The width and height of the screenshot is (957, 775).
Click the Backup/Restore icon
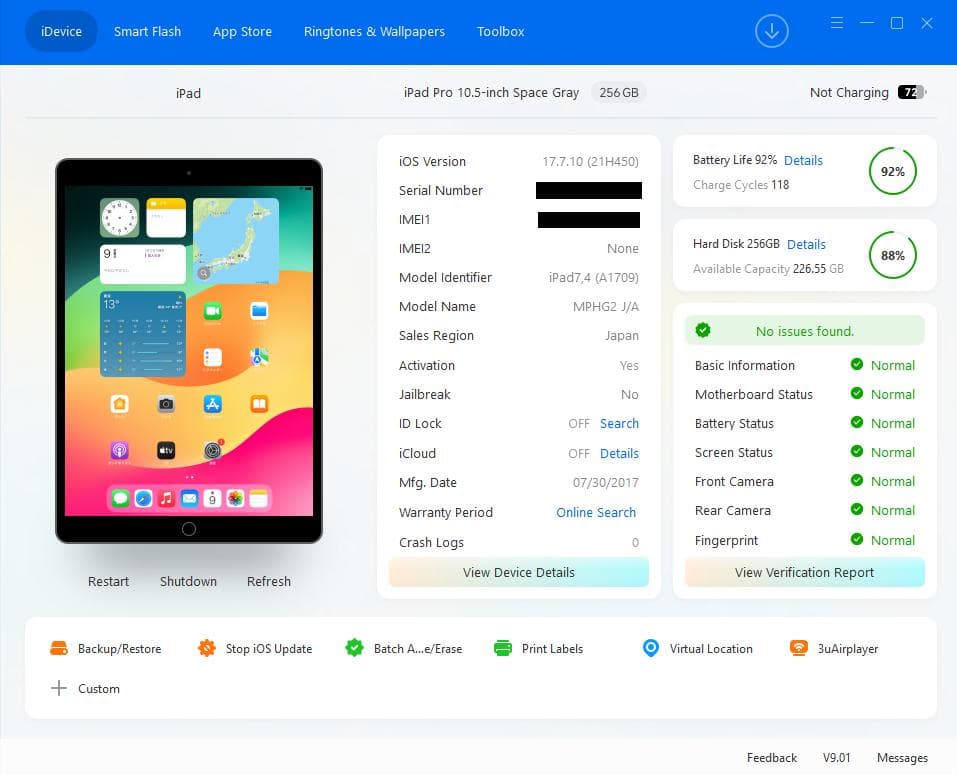pos(59,648)
